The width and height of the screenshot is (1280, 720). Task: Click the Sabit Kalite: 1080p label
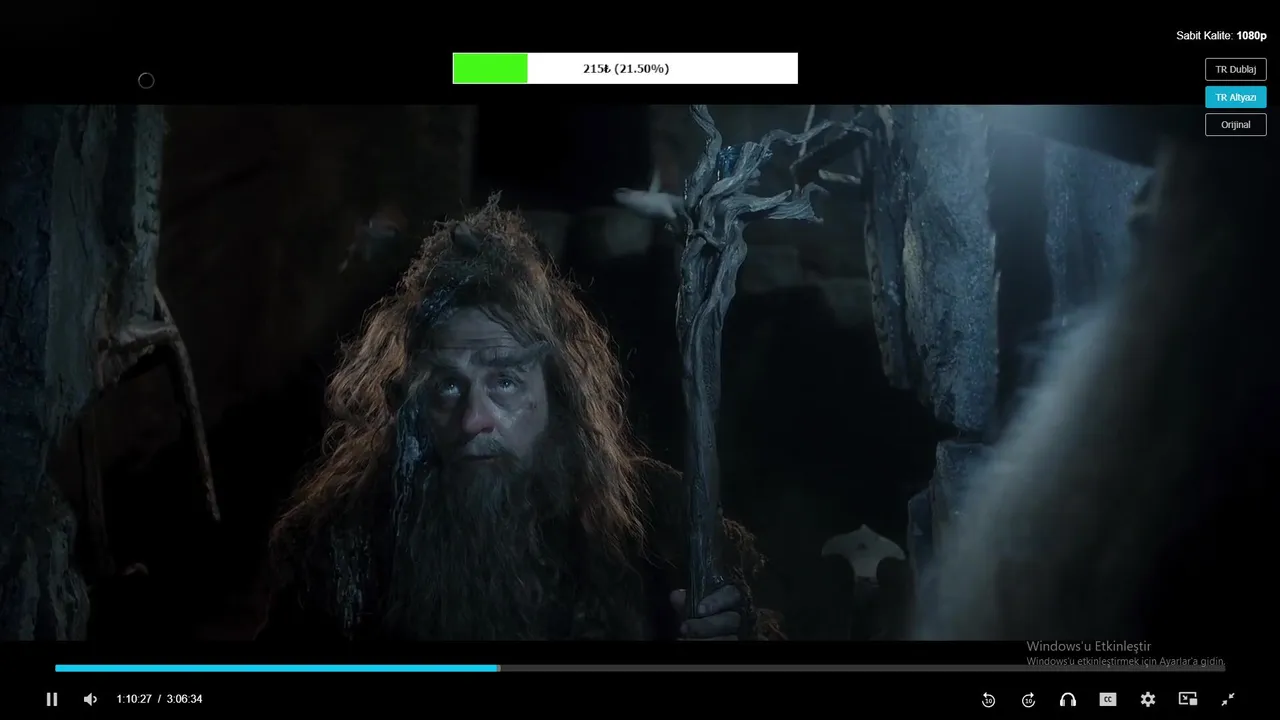[x=1221, y=35]
